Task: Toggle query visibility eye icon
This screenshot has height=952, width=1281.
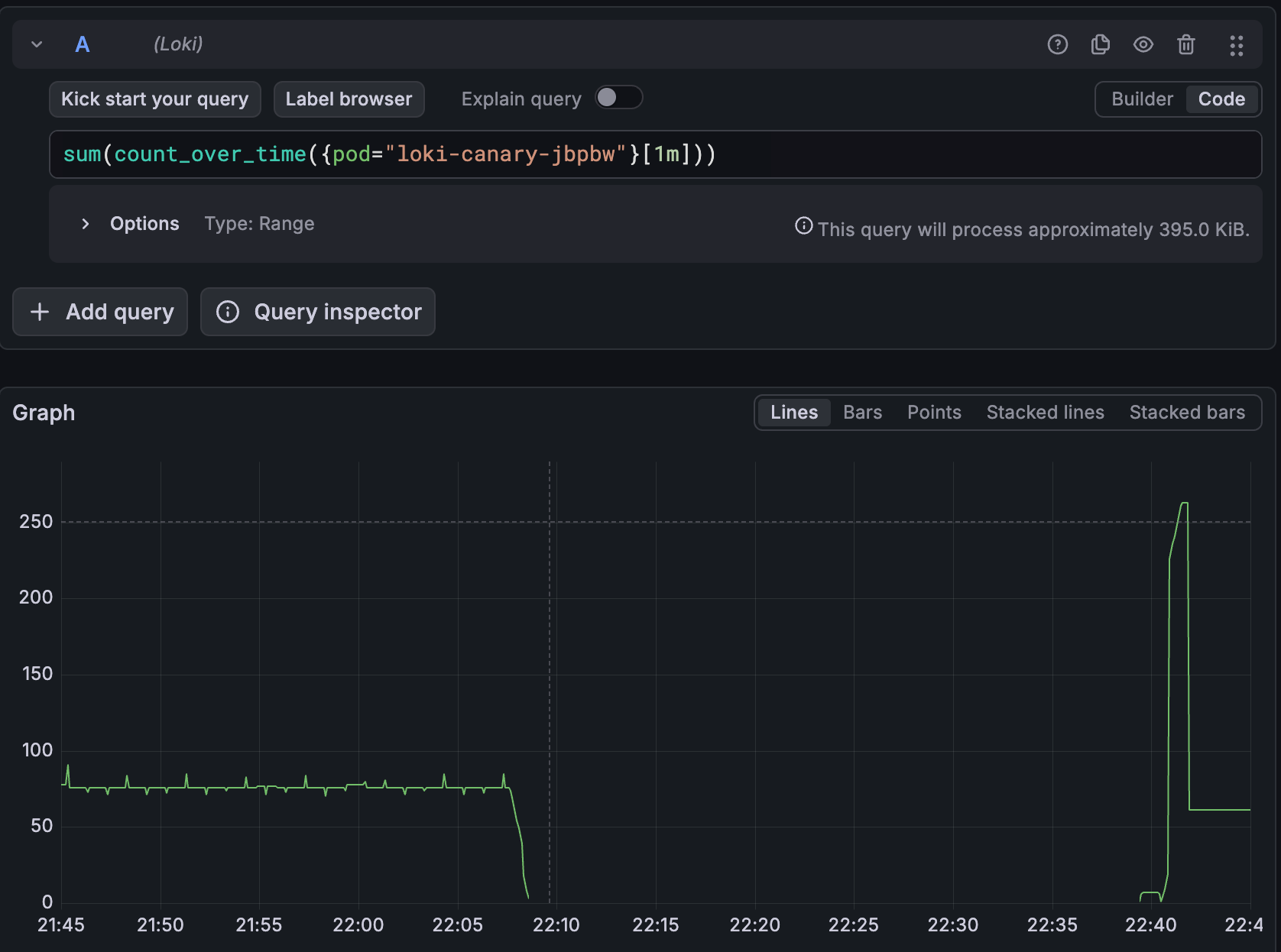Action: [x=1143, y=44]
